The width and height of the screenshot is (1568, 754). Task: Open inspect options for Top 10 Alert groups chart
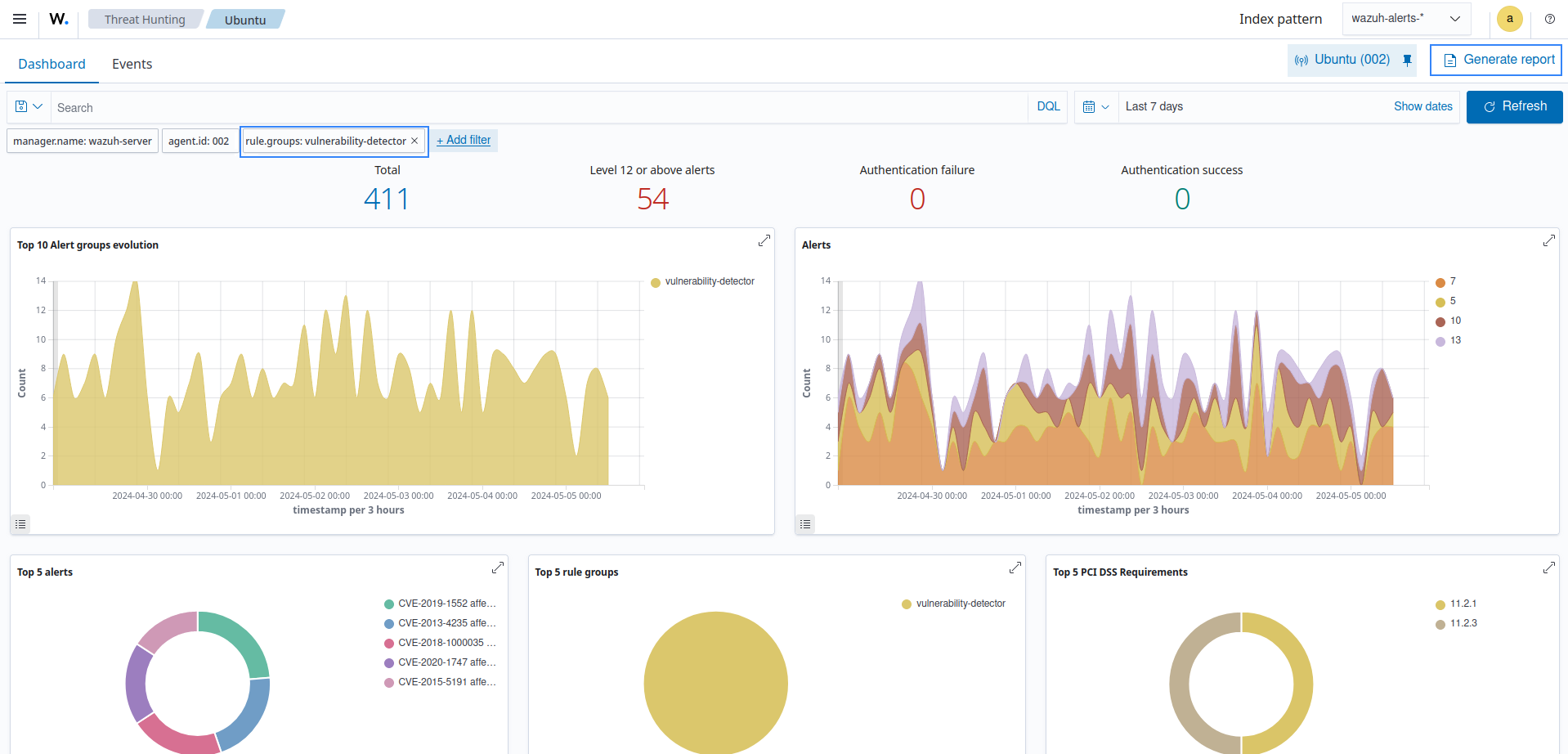tap(20, 523)
